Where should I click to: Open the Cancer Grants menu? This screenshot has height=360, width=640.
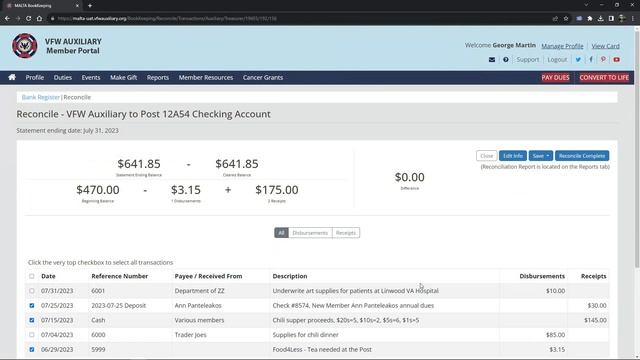pos(263,77)
